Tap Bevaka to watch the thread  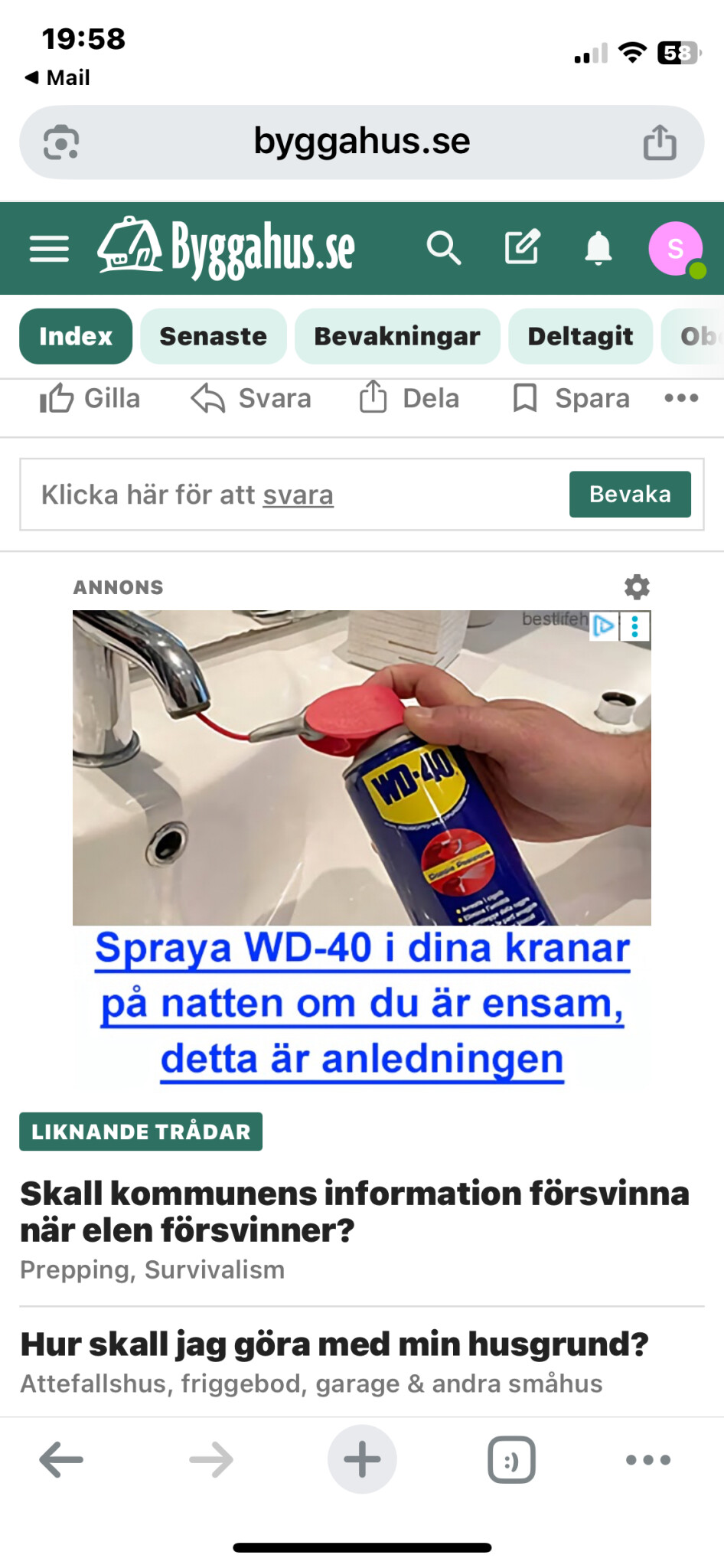(630, 495)
